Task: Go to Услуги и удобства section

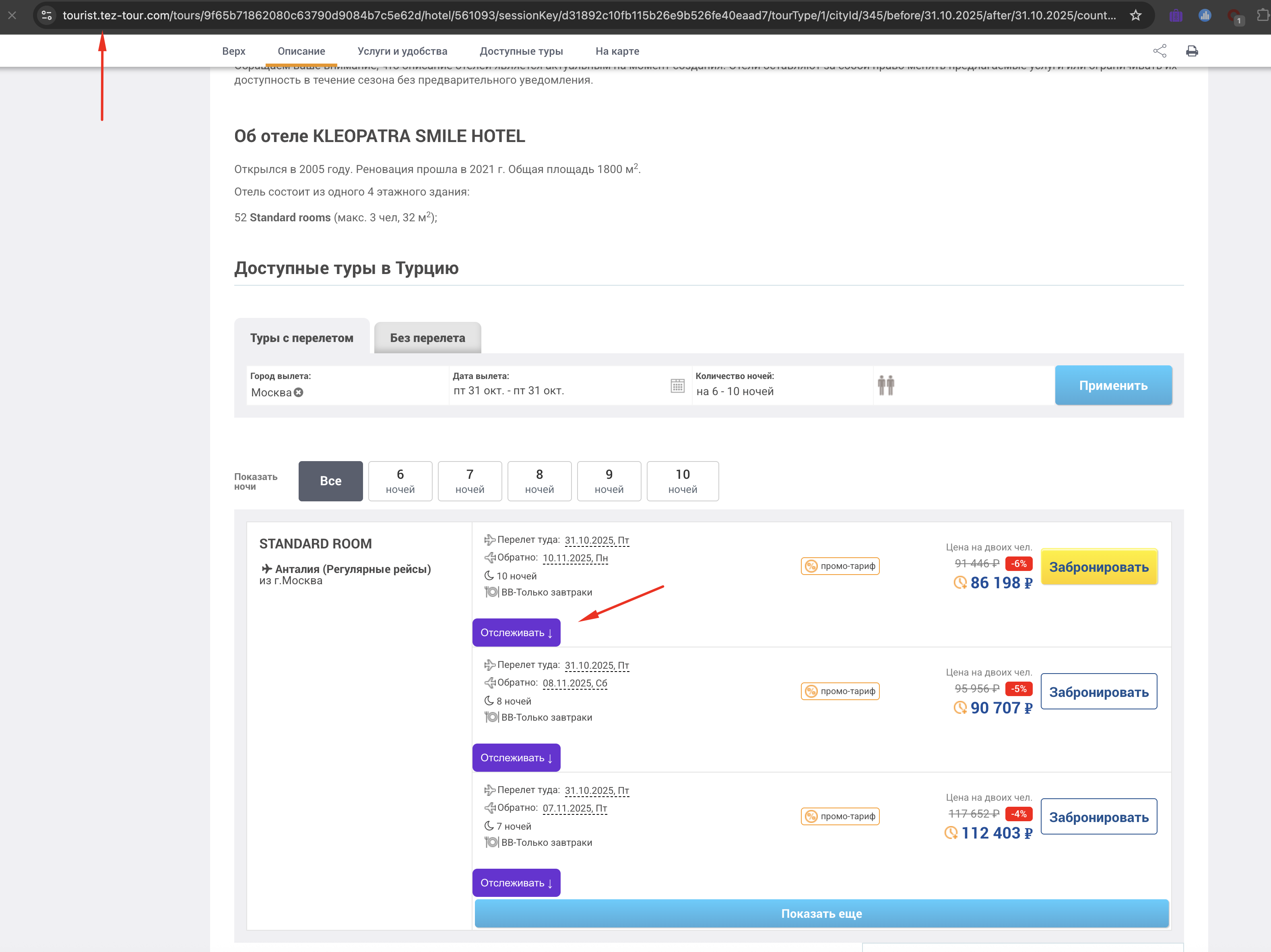Action: pos(402,51)
